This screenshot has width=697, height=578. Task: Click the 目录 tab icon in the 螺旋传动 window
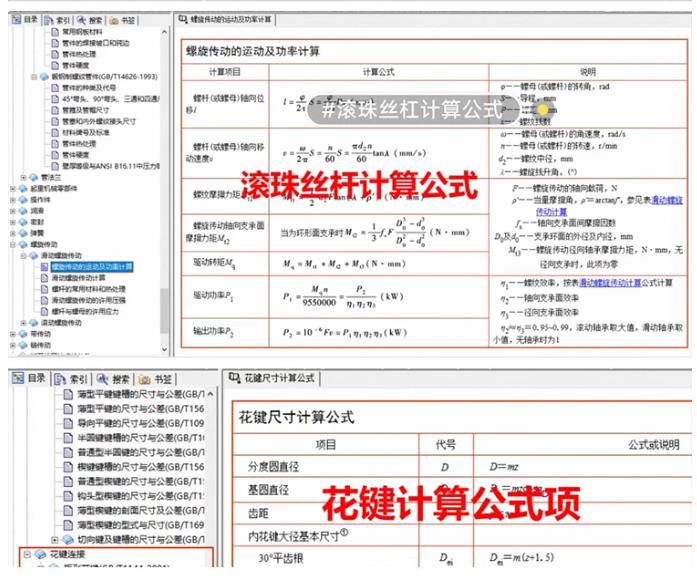[16, 19]
